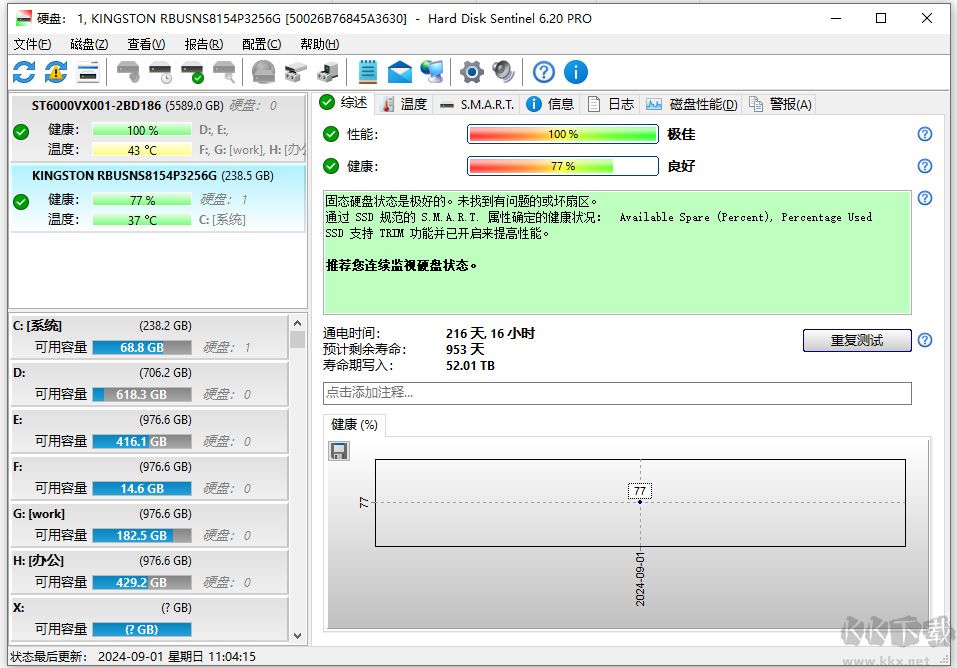The width and height of the screenshot is (957, 668).
Task: Click the save floppy icon above chart
Action: coord(339,451)
